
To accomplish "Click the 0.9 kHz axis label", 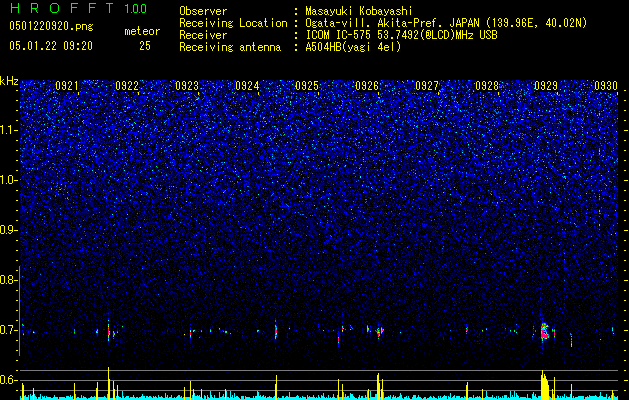I will [8, 230].
